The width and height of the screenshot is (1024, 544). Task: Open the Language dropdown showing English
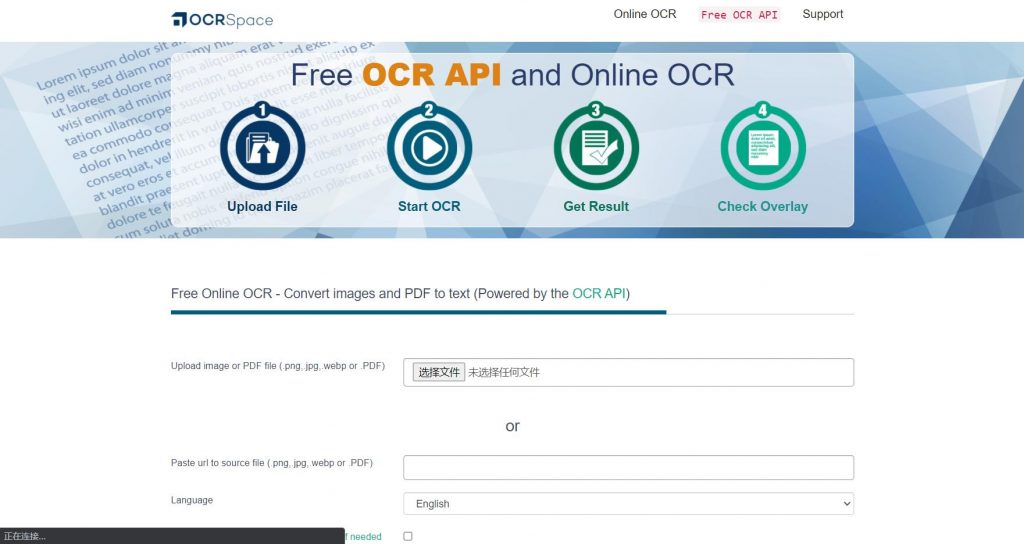click(628, 504)
